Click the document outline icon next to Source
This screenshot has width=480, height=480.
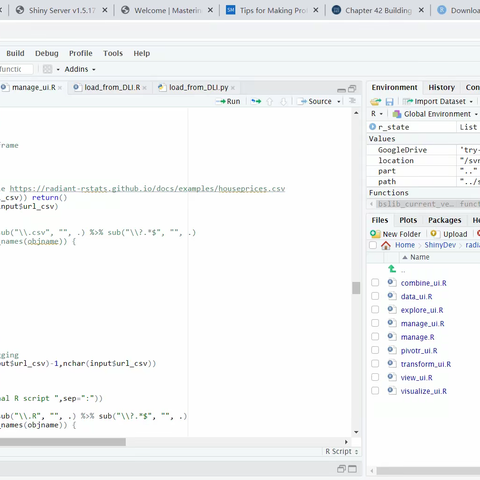[x=352, y=101]
